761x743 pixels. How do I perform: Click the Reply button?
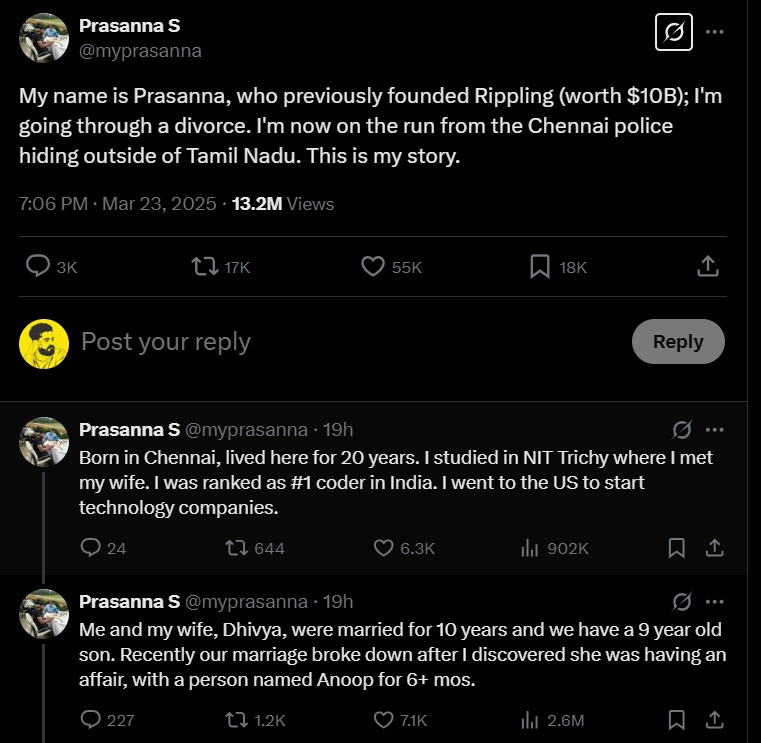[678, 341]
